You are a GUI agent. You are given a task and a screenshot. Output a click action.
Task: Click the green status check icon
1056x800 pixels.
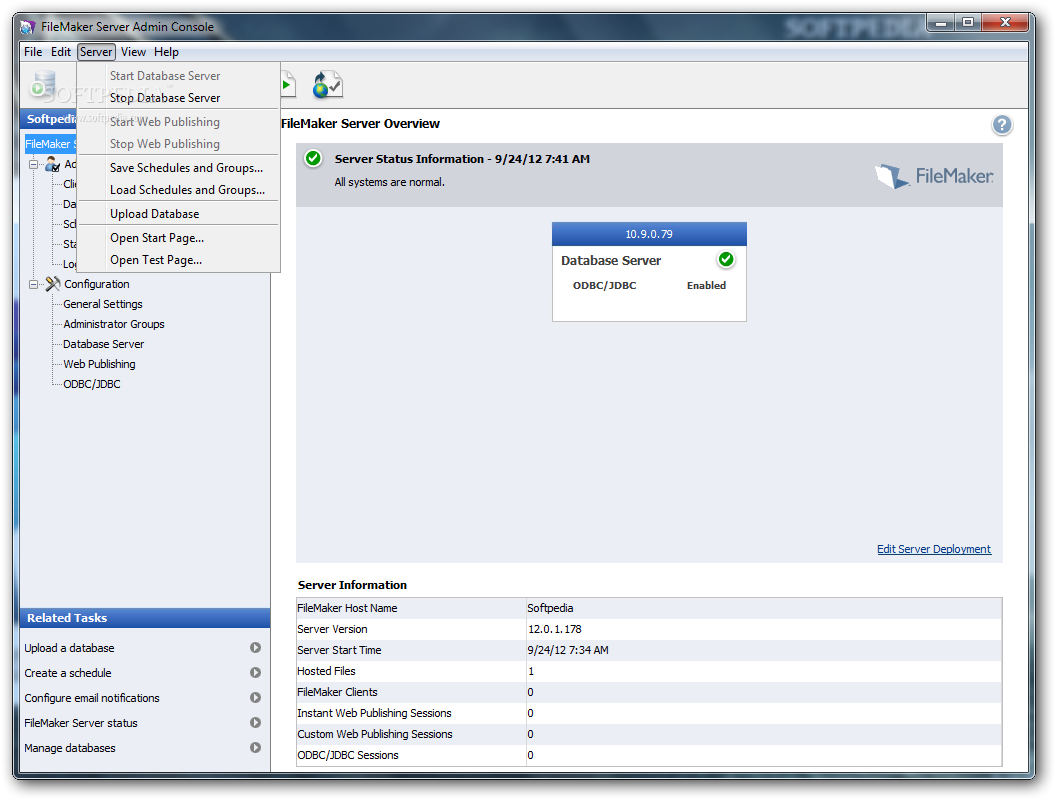point(313,158)
